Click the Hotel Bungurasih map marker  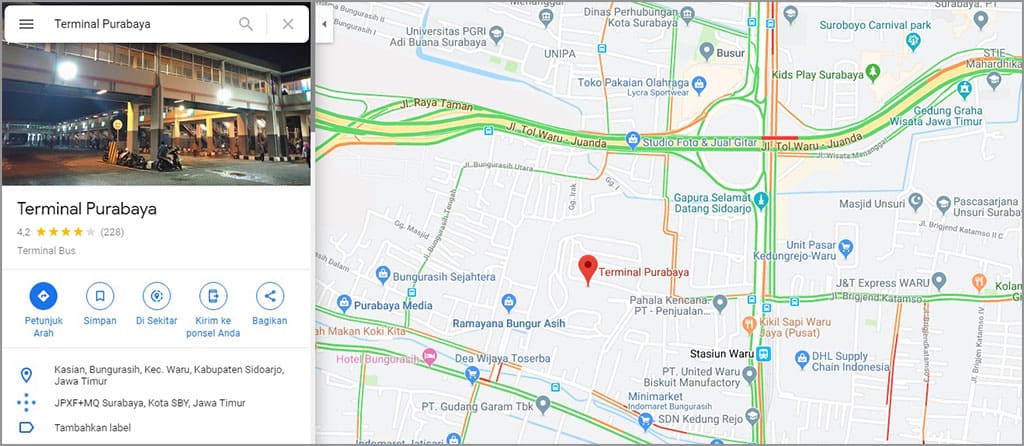click(429, 357)
